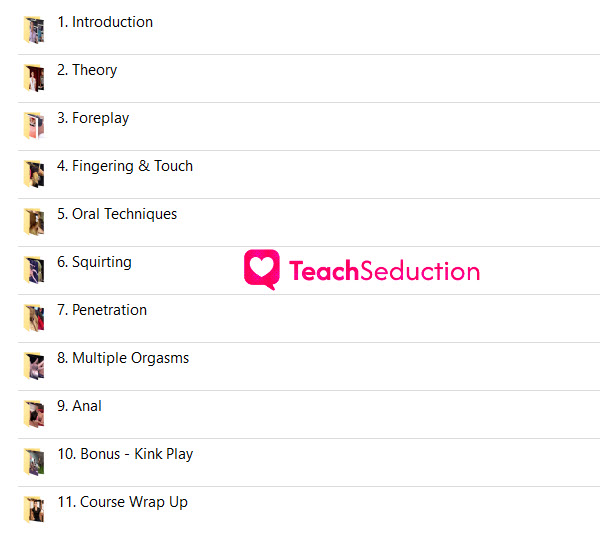Select '11. Course Wrap Up' folder name
The height and width of the screenshot is (540, 600).
pos(123,502)
